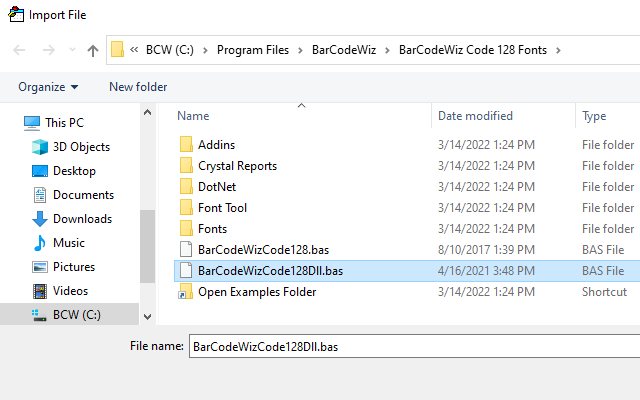Screen dimensions: 640x400
Task: Select Videos in the navigation pane
Action: [70, 291]
